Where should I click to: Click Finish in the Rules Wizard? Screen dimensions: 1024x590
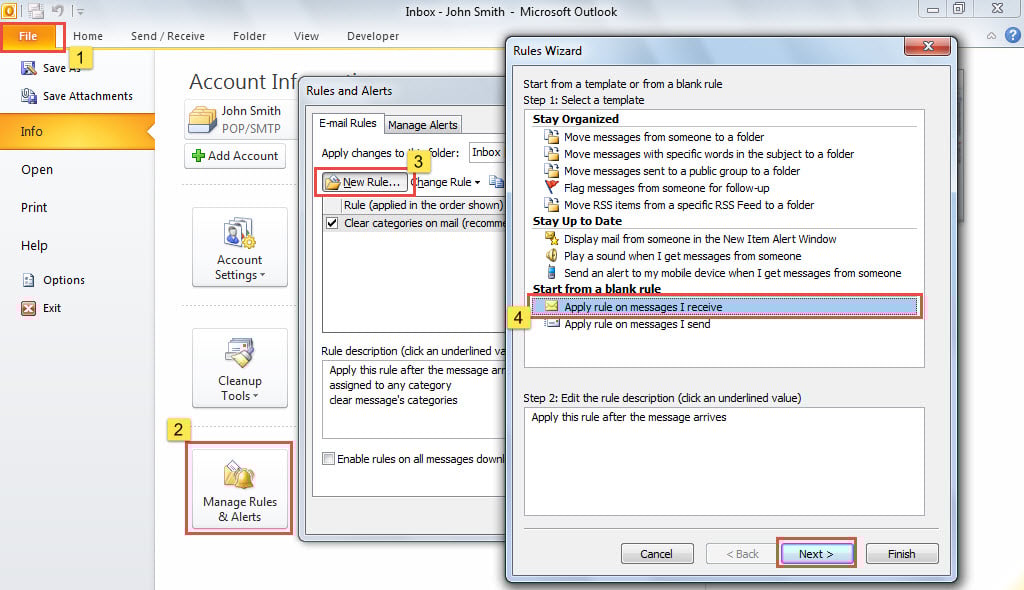coord(902,553)
